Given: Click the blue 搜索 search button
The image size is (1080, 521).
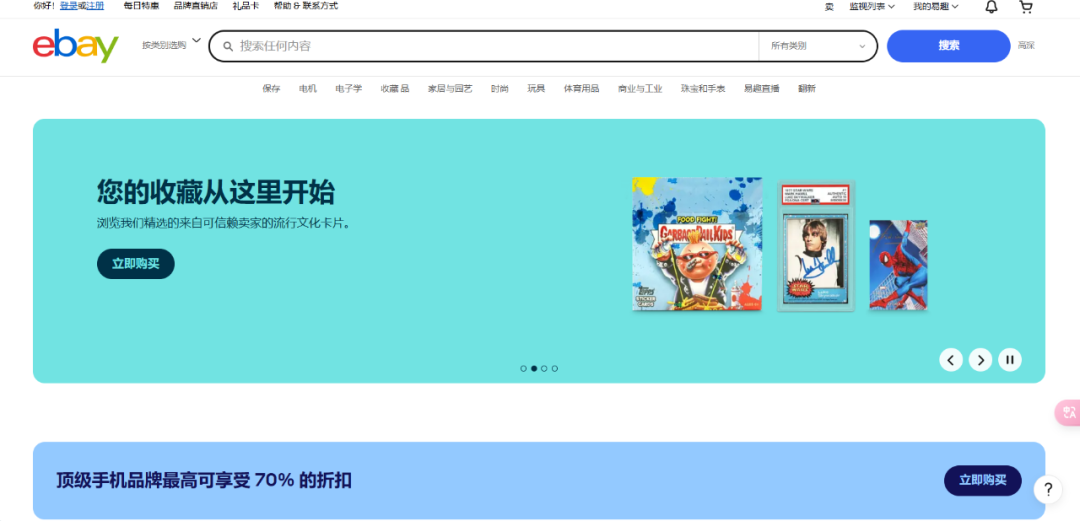Looking at the screenshot, I should click(948, 45).
